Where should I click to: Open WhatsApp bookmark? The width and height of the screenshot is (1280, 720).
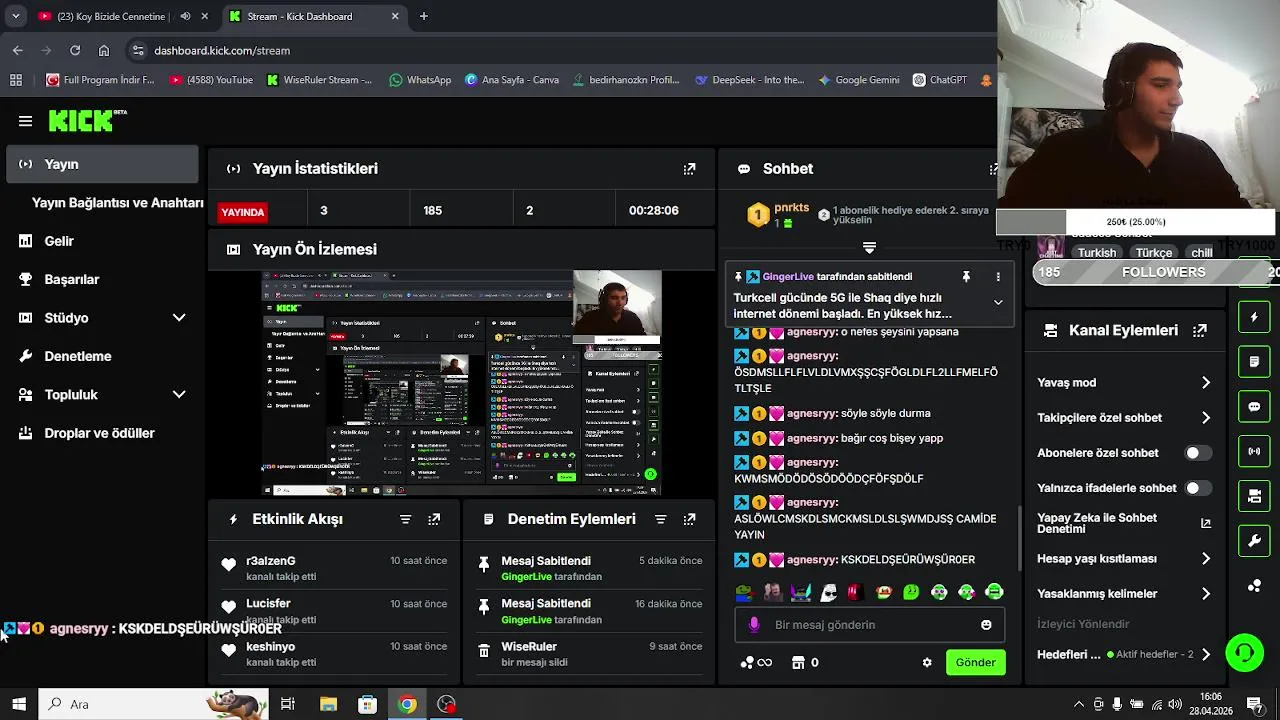[x=420, y=80]
